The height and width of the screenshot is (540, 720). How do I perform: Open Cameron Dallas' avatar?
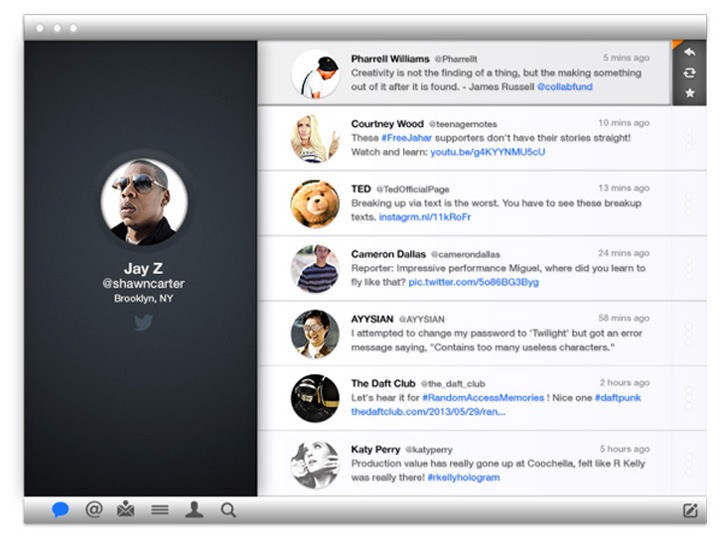[x=315, y=269]
